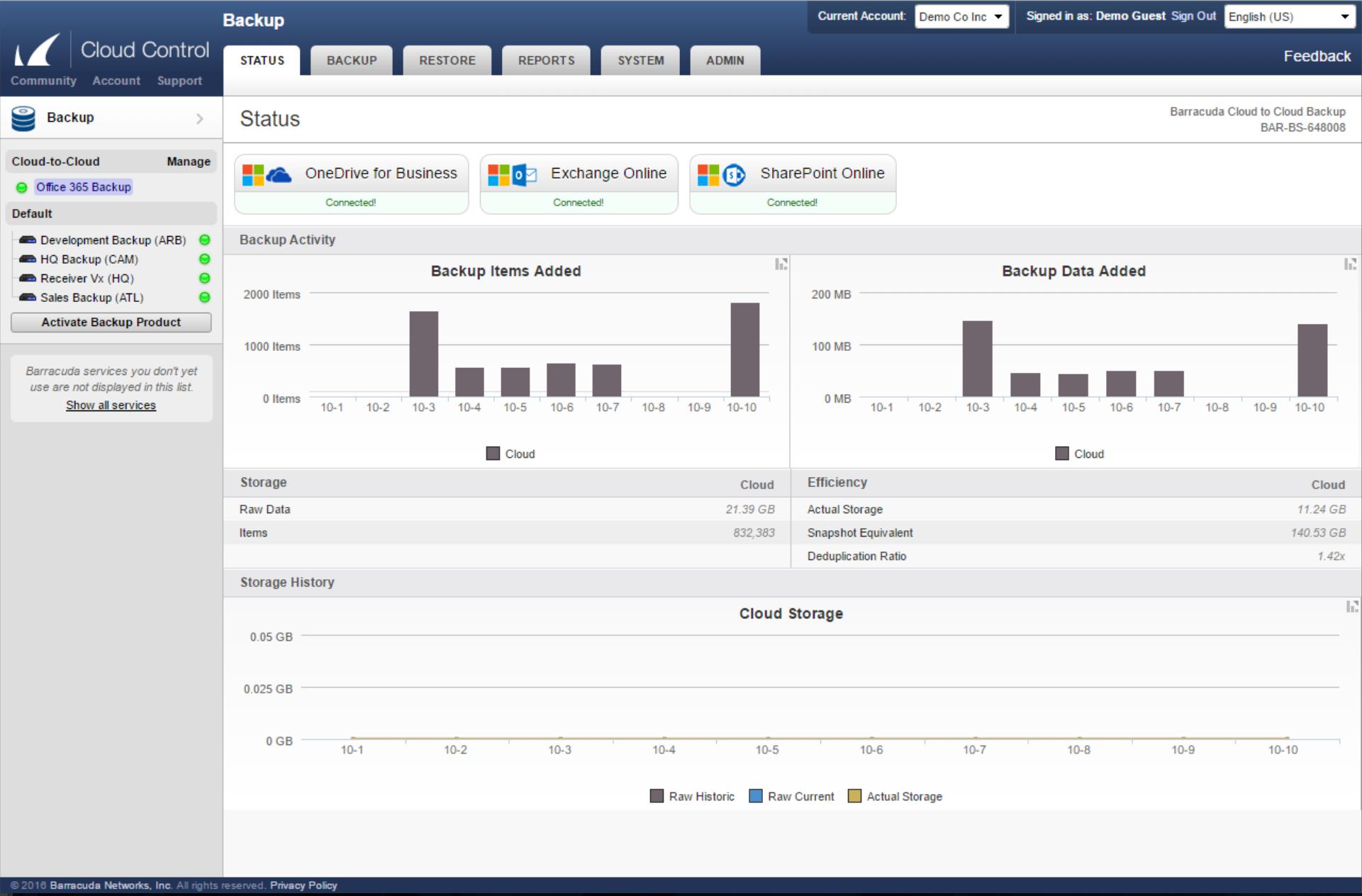The image size is (1362, 896).
Task: Open the REPORTS tab
Action: [546, 60]
